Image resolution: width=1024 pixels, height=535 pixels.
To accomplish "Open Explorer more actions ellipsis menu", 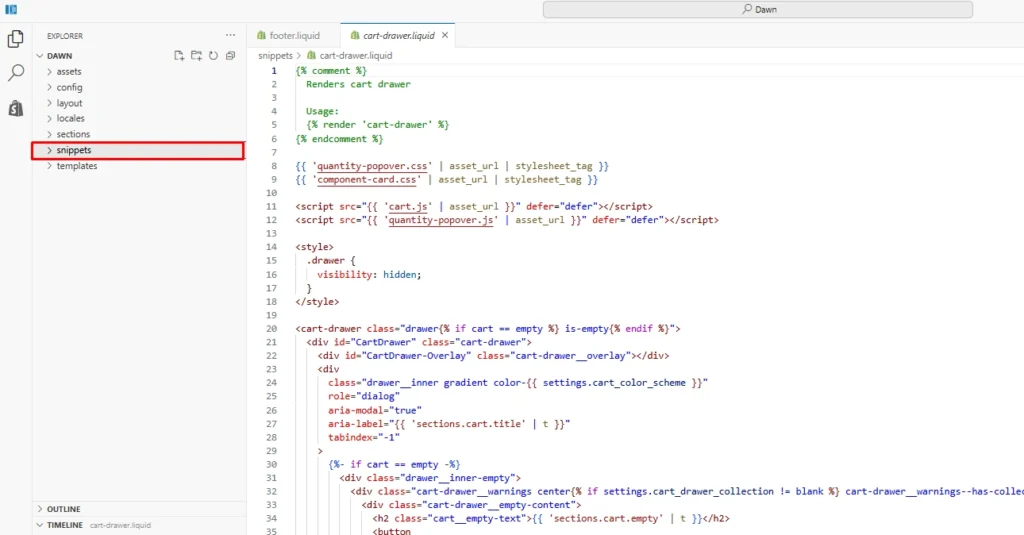I will 231,35.
